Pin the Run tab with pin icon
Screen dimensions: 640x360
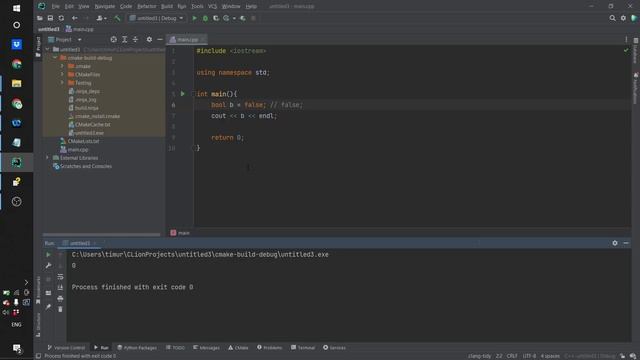[x=48, y=307]
